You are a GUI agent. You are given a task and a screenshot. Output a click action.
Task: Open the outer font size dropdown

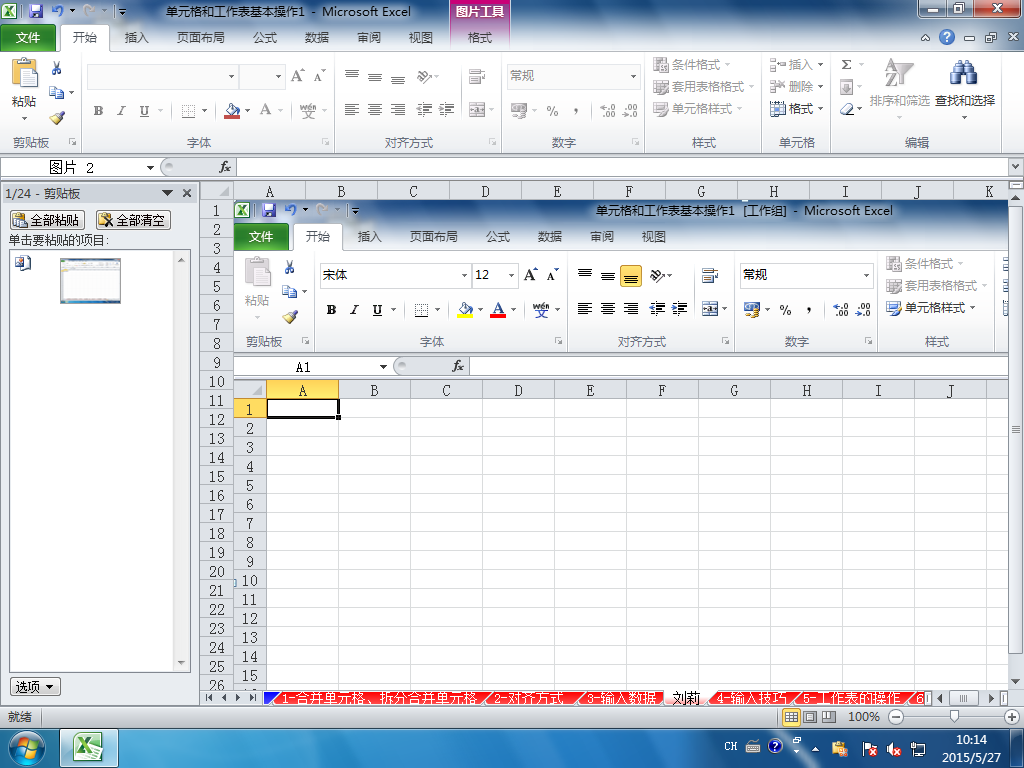tap(278, 76)
